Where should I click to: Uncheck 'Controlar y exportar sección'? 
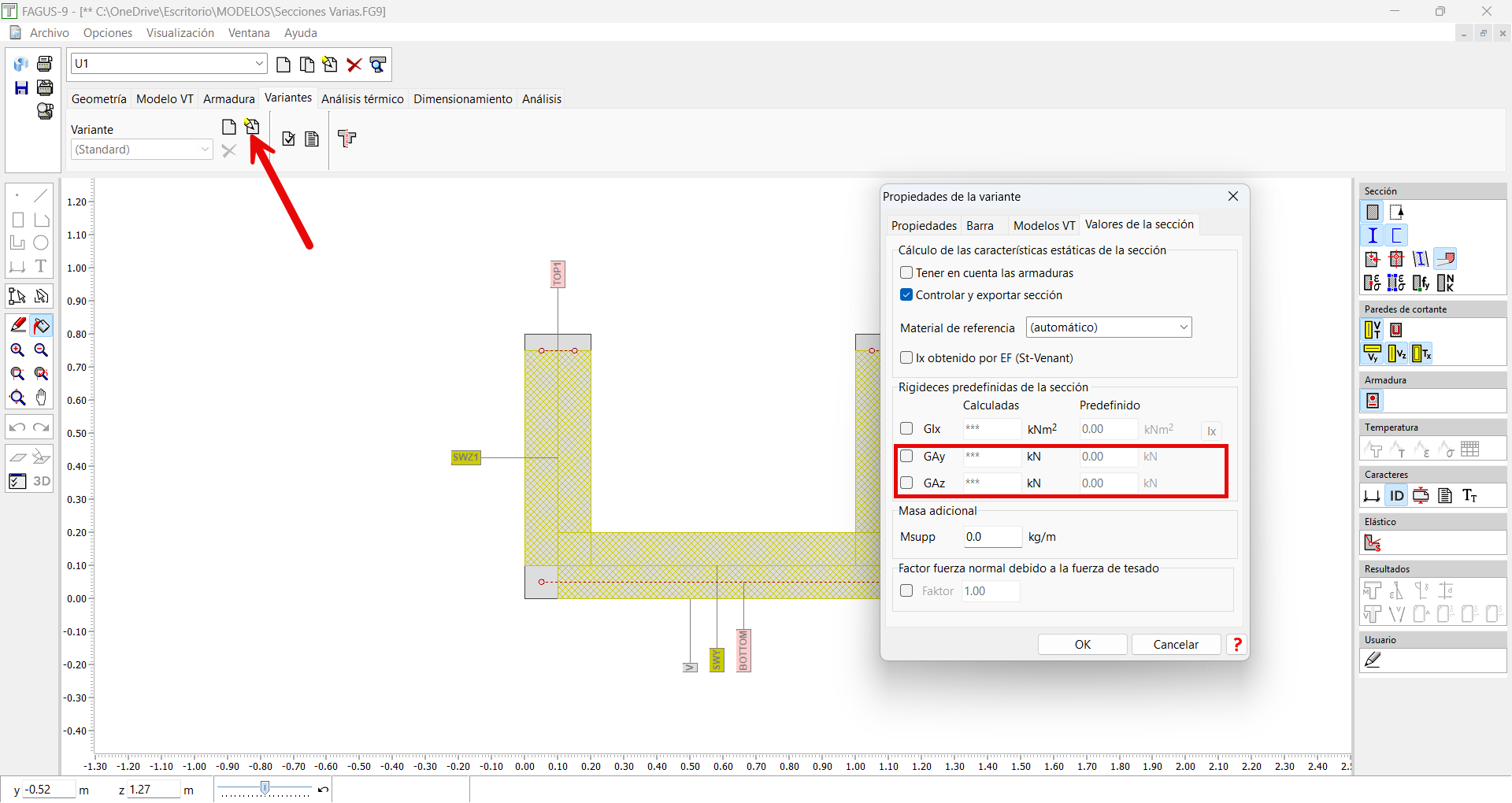906,295
